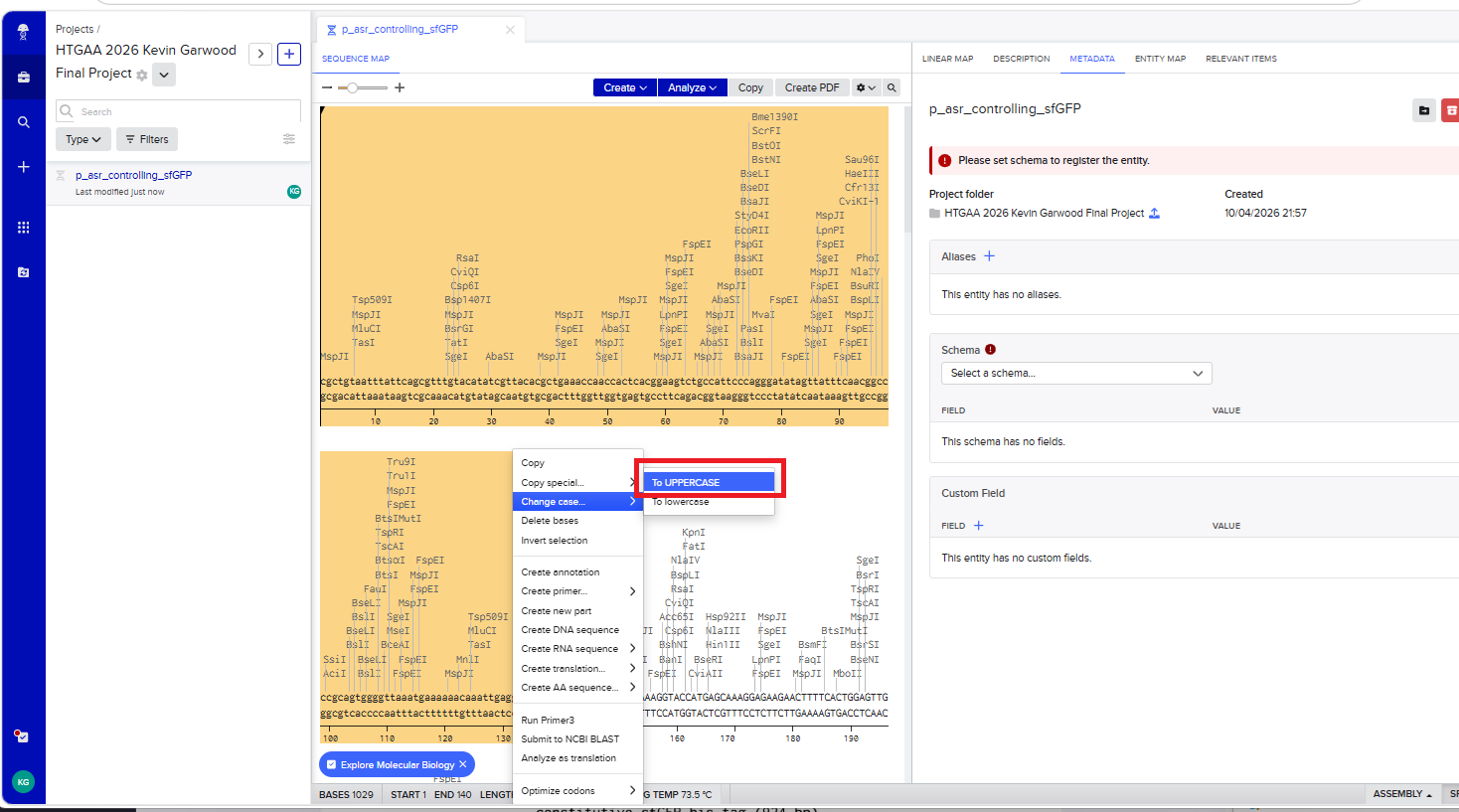Open the Filters button
The height and width of the screenshot is (812, 1459).
(x=147, y=139)
